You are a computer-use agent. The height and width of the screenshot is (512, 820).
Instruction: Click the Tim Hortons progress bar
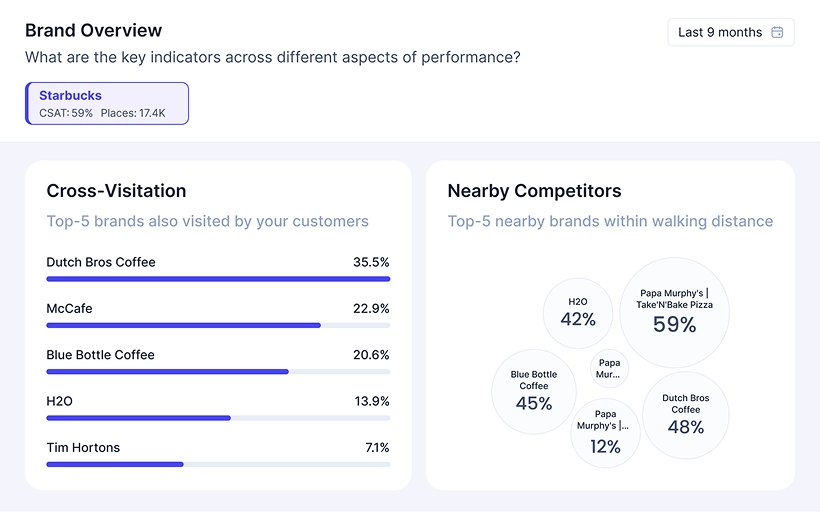click(x=218, y=464)
